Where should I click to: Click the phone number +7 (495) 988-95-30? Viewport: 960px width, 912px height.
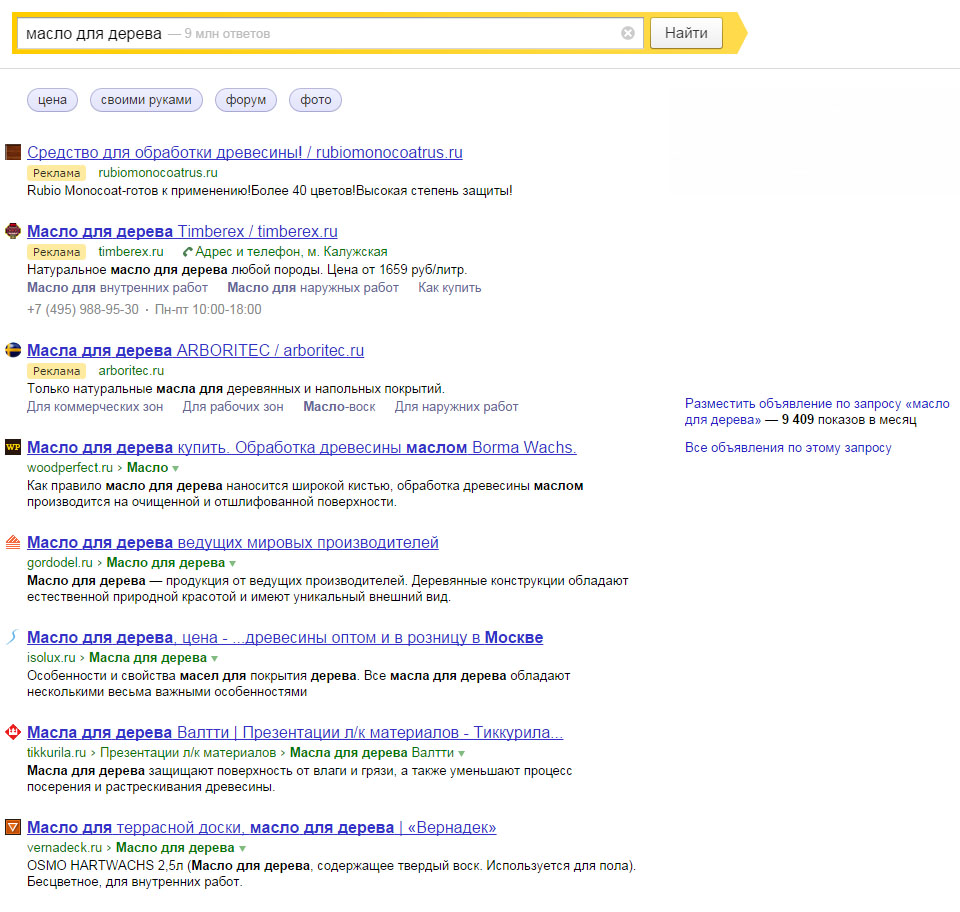click(83, 310)
